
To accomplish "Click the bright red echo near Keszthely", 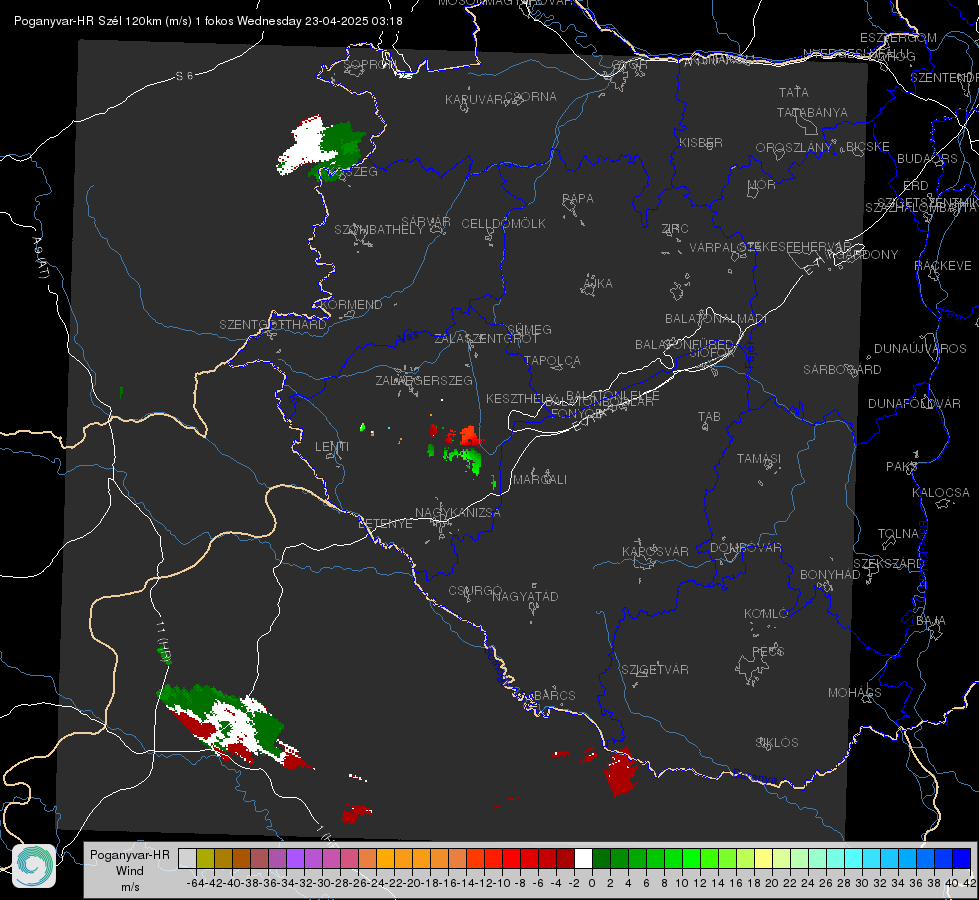I will click(468, 435).
